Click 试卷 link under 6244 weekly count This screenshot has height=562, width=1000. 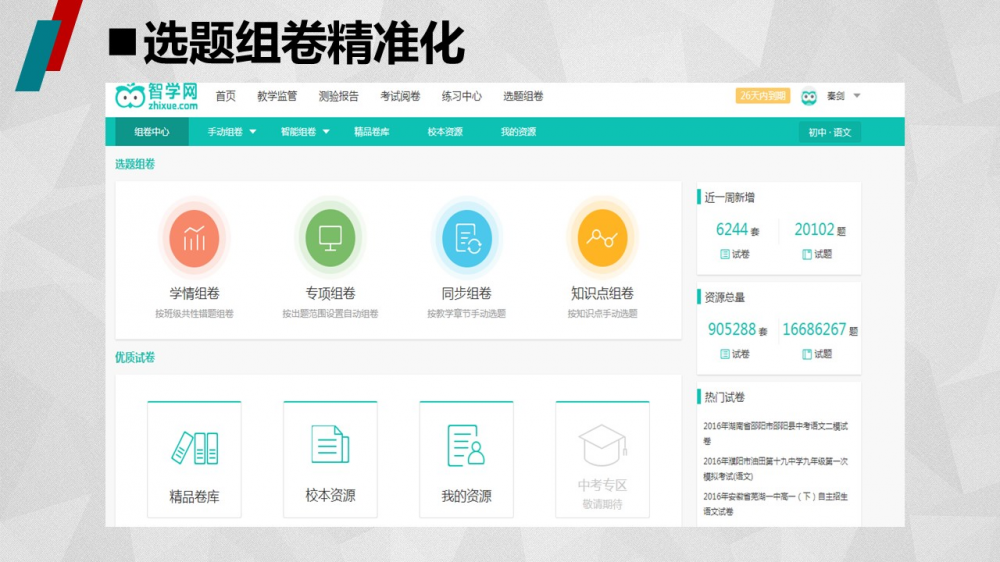pyautogui.click(x=735, y=255)
